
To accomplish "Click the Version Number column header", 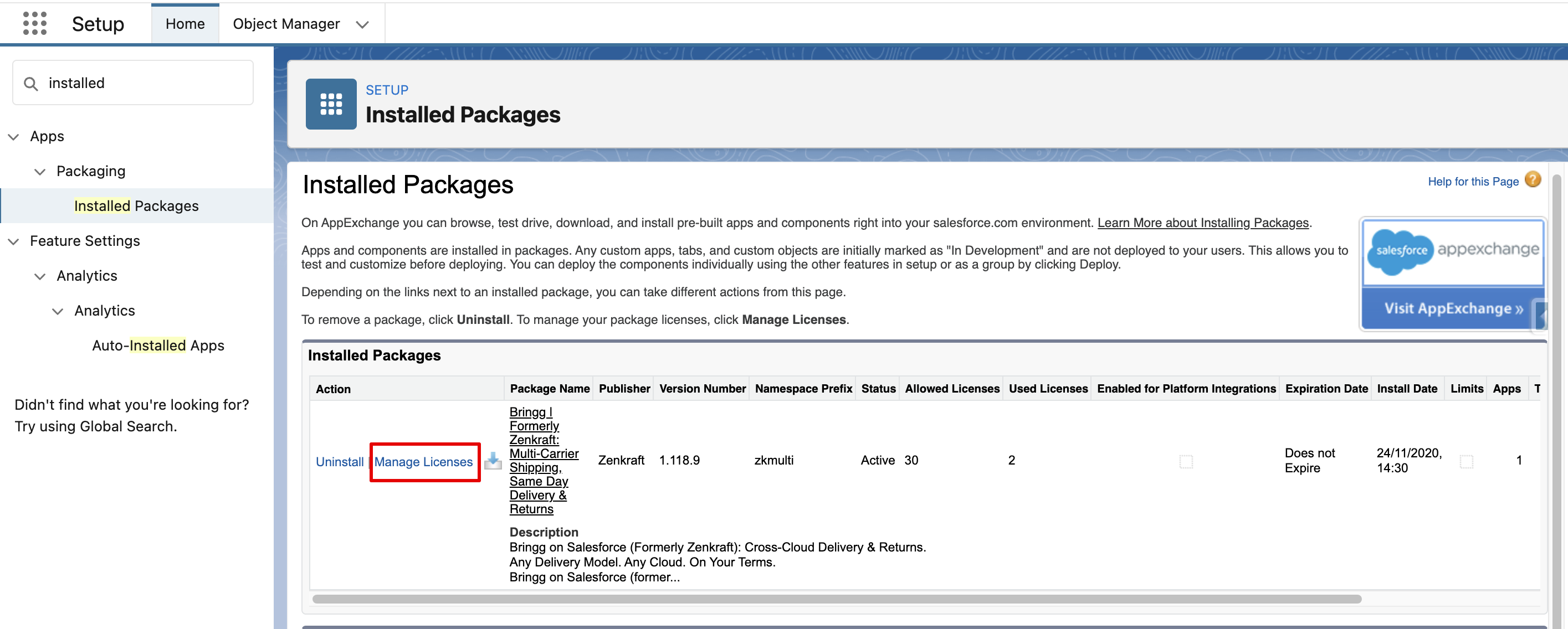I will [703, 388].
